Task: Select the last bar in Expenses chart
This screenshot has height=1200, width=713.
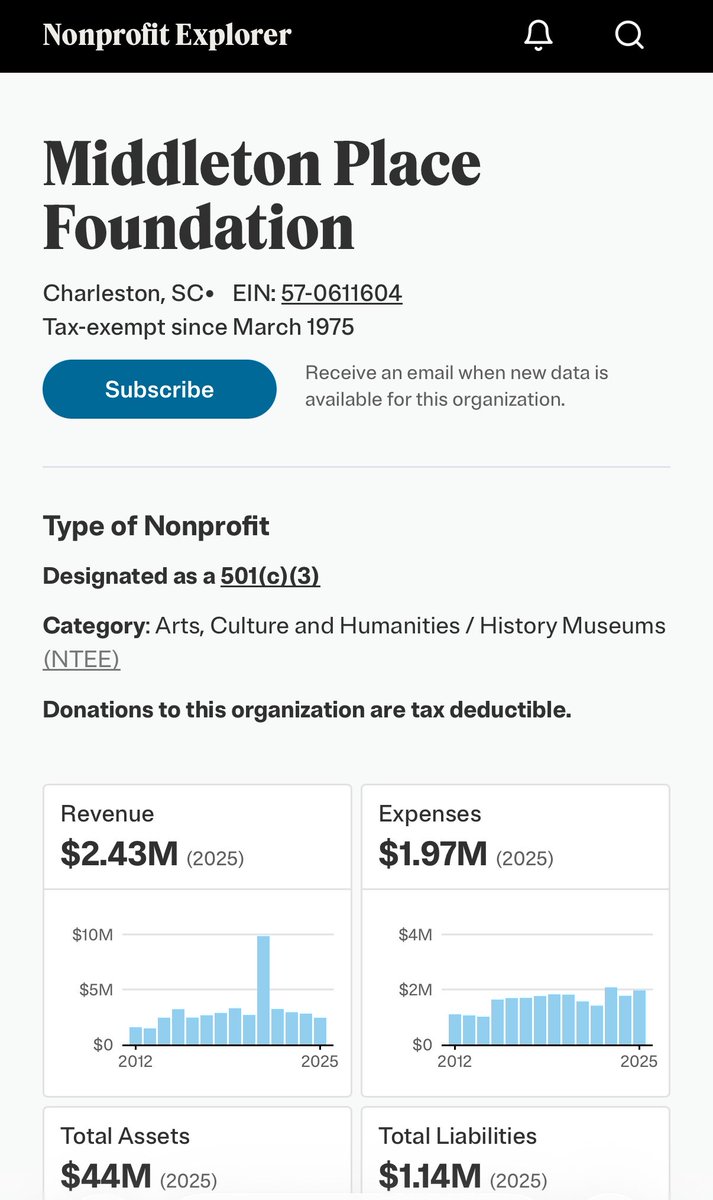Action: point(639,1017)
